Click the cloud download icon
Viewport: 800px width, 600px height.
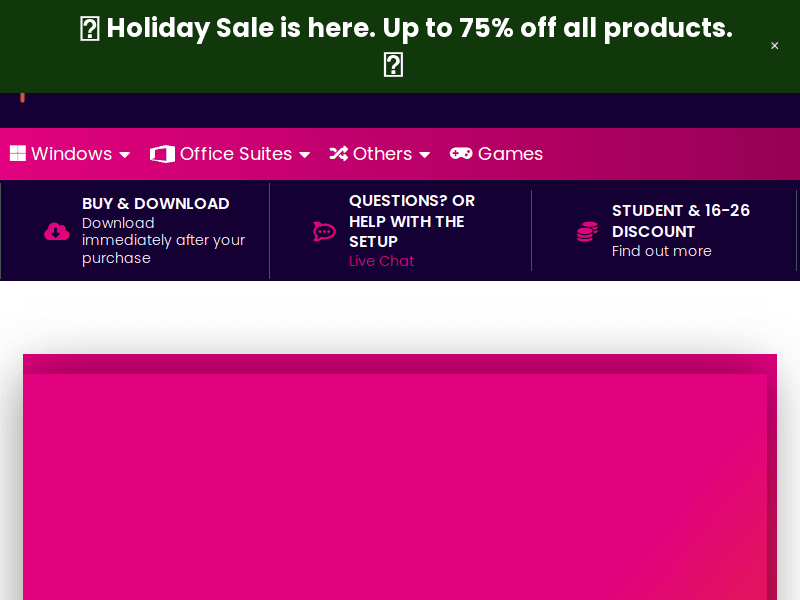[x=57, y=232]
